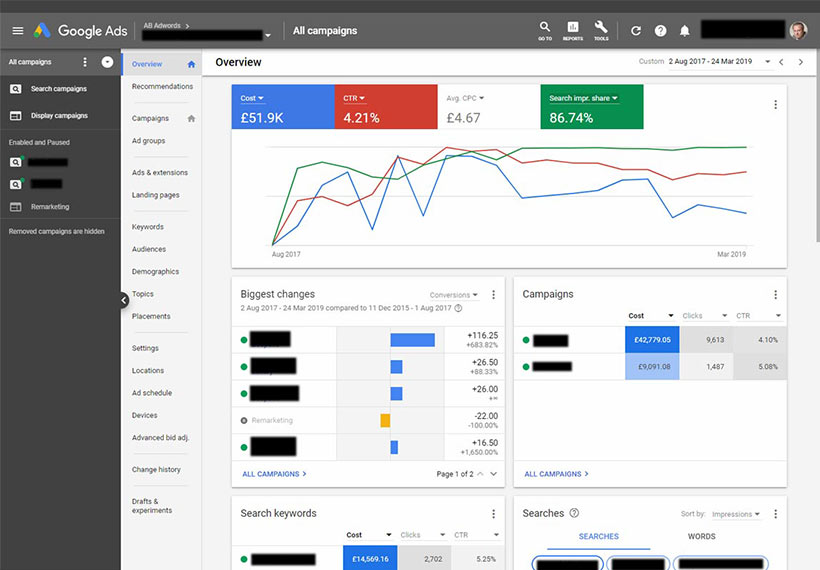Click the Searches help icon

(x=574, y=513)
